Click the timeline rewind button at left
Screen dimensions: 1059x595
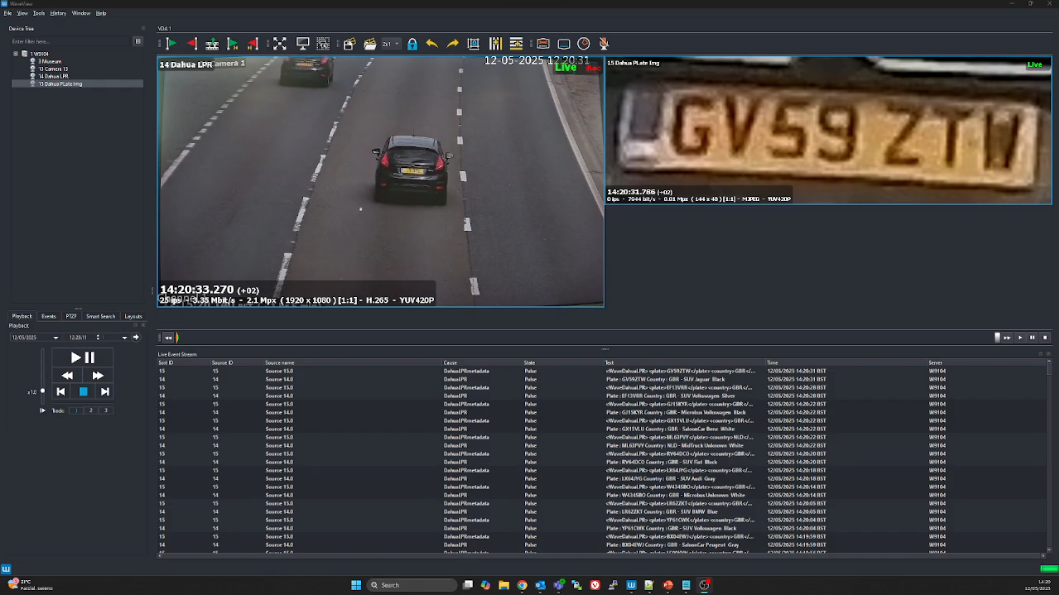click(168, 338)
